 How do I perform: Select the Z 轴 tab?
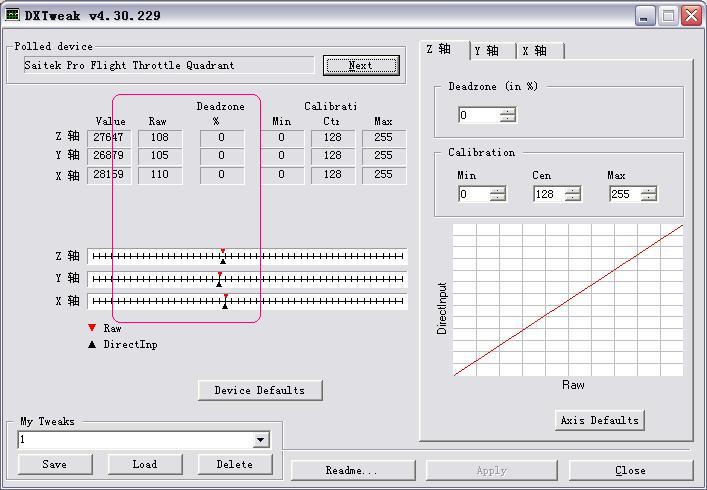click(444, 49)
